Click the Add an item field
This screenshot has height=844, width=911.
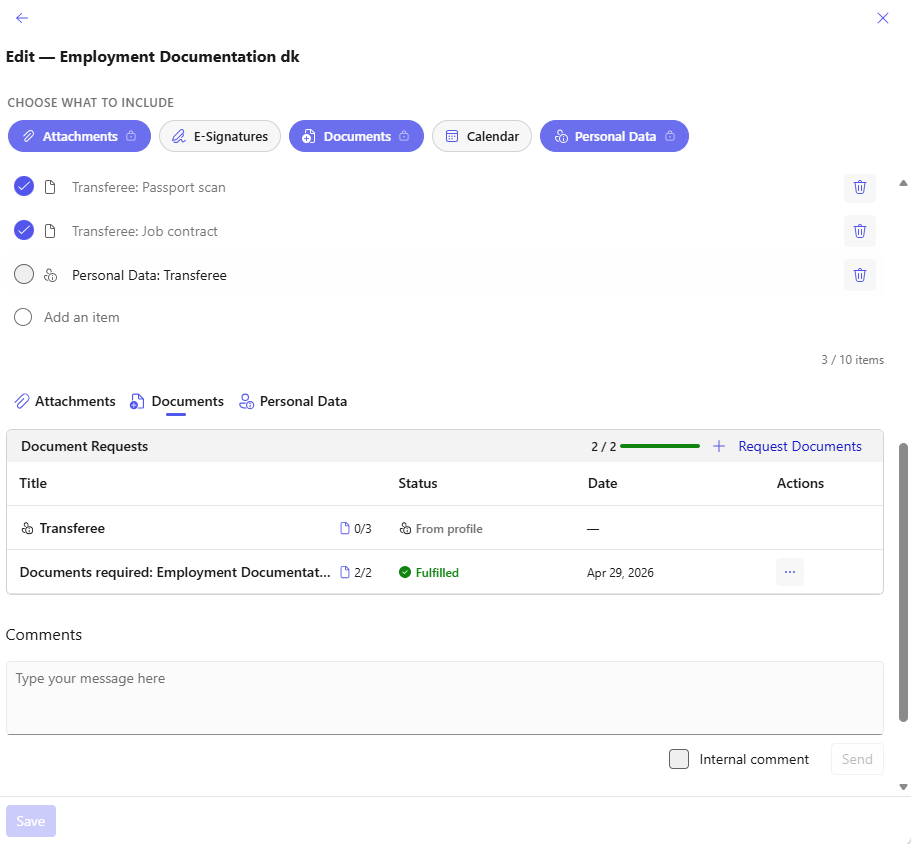(82, 317)
